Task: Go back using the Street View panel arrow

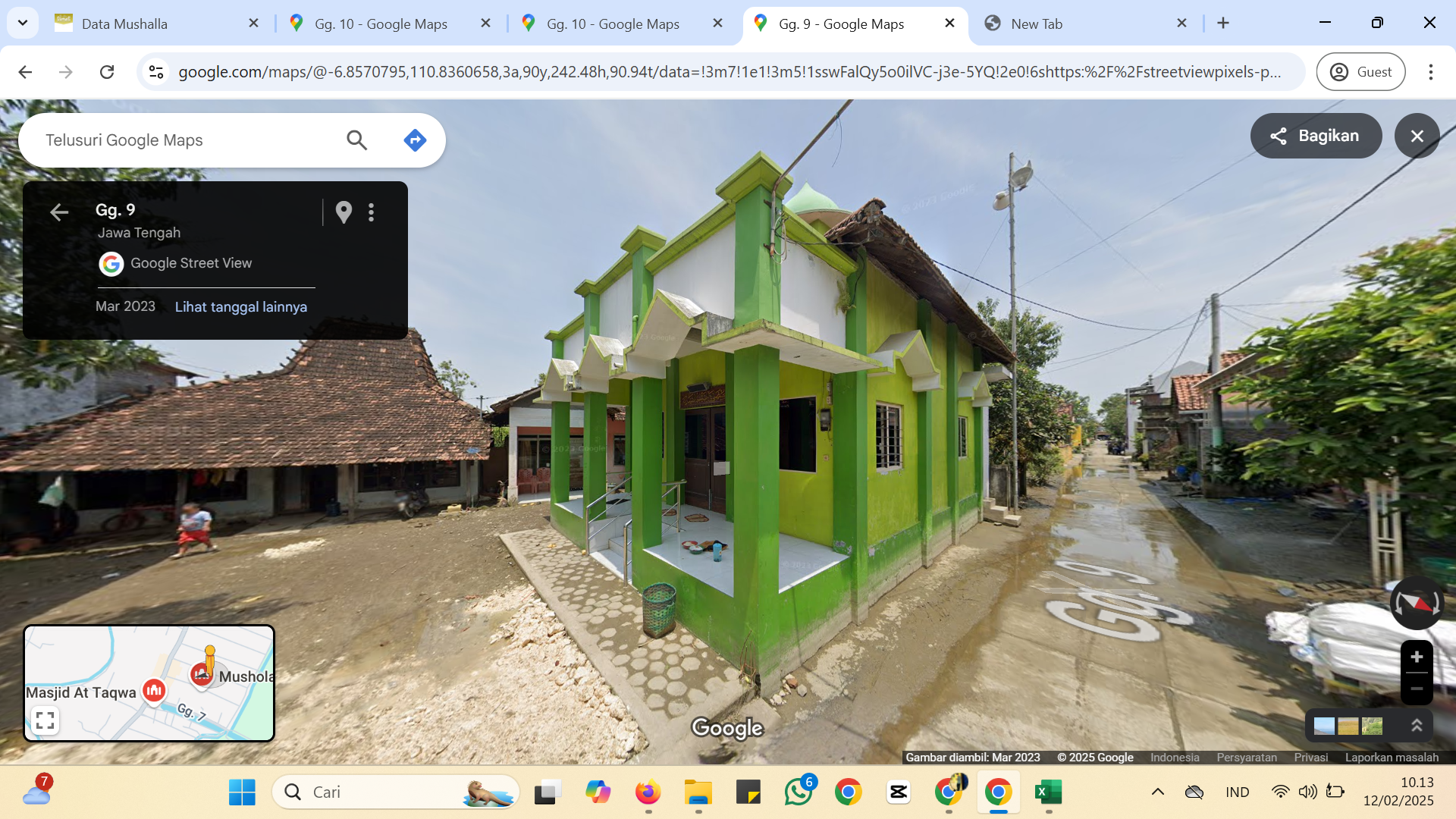Action: pyautogui.click(x=59, y=212)
